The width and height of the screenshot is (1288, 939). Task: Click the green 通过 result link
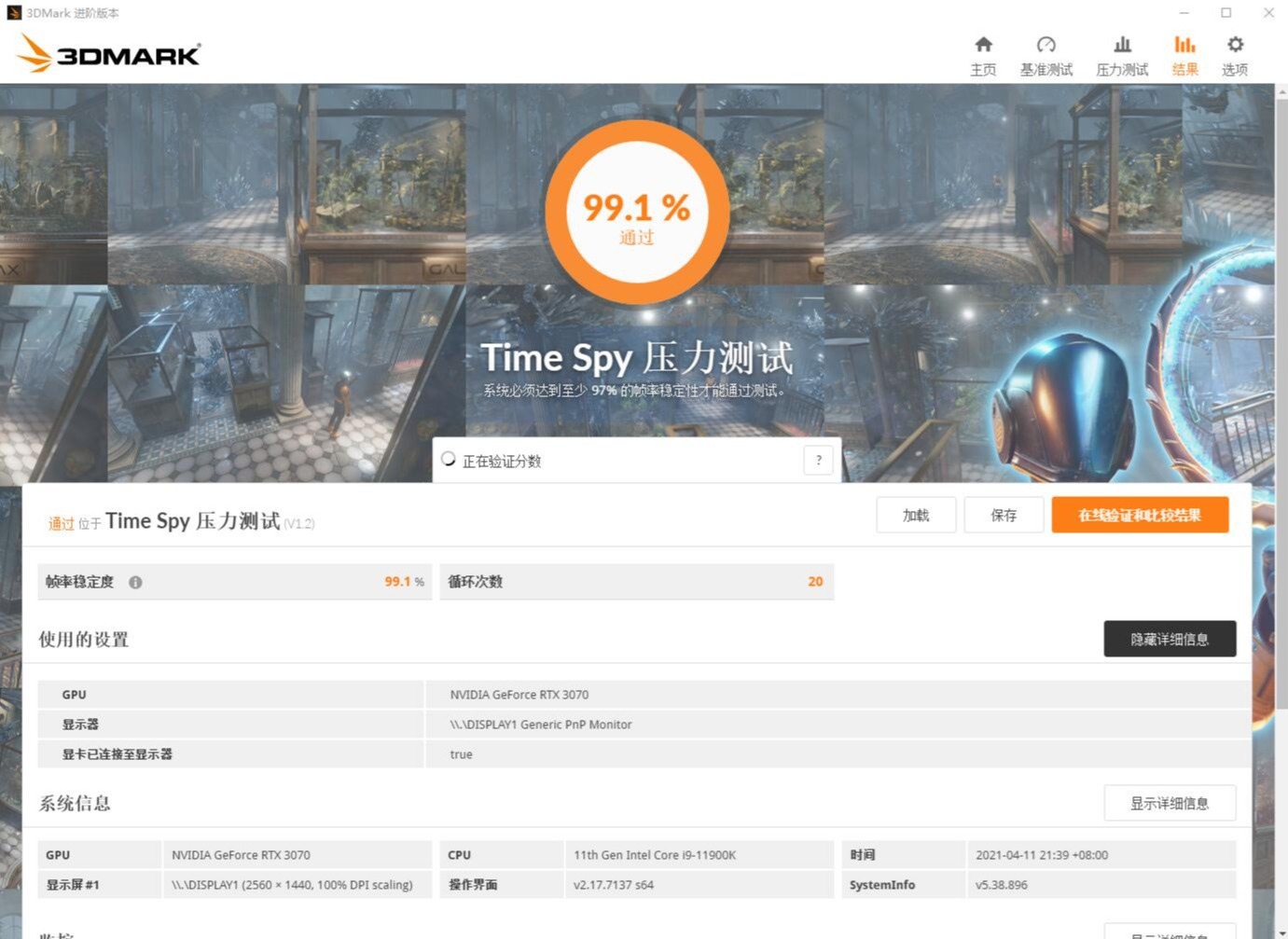(61, 523)
